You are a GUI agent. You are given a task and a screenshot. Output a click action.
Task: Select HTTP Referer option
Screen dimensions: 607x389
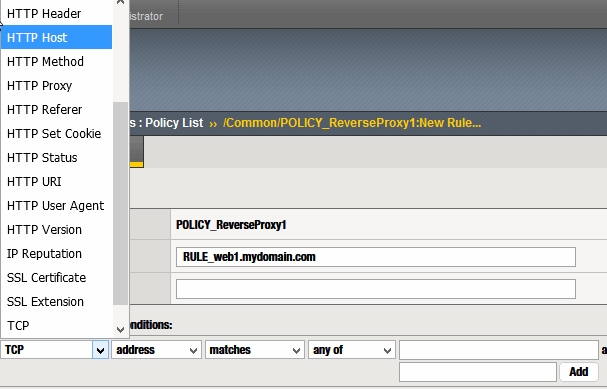(57, 110)
